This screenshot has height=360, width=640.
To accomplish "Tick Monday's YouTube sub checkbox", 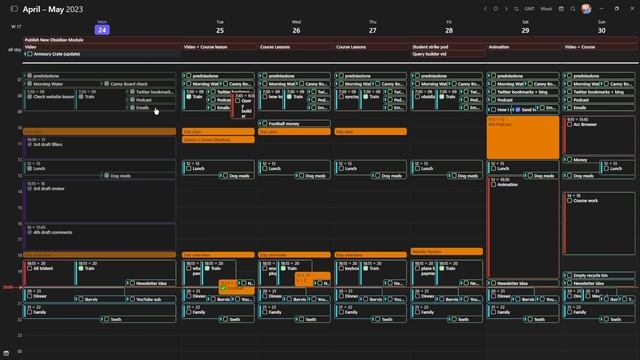I will [x=132, y=299].
